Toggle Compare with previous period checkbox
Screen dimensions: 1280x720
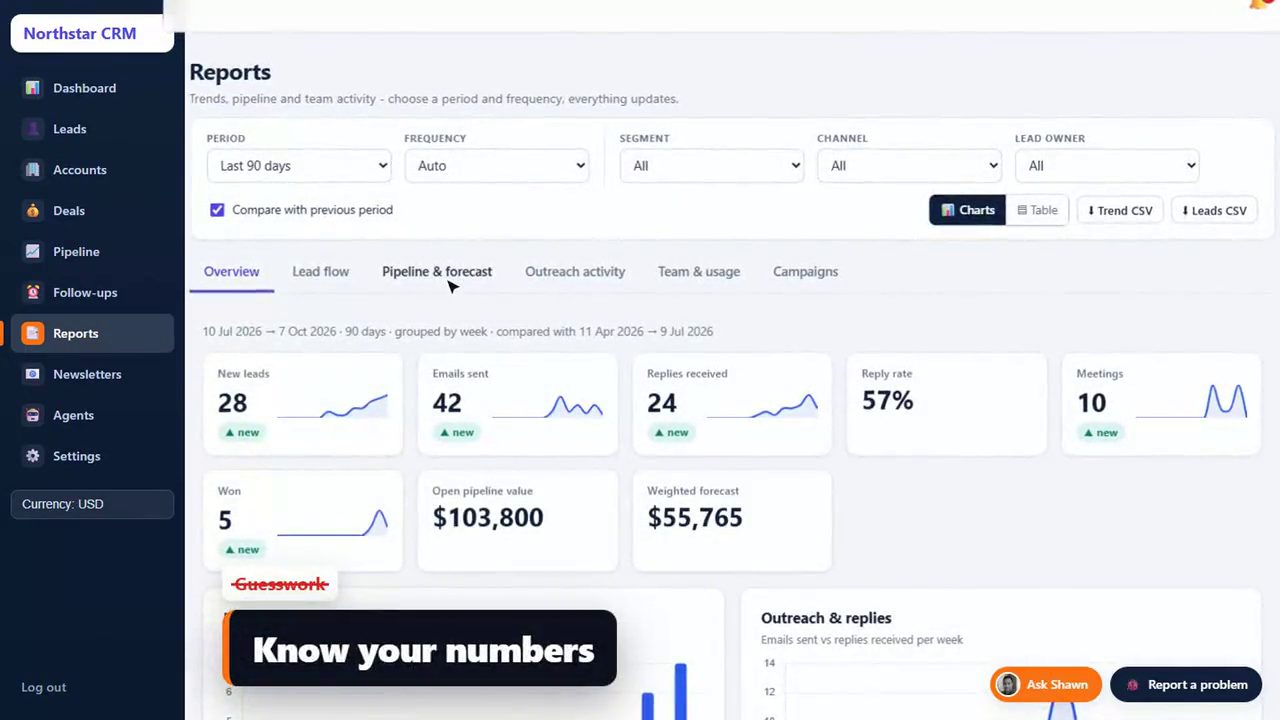point(217,210)
